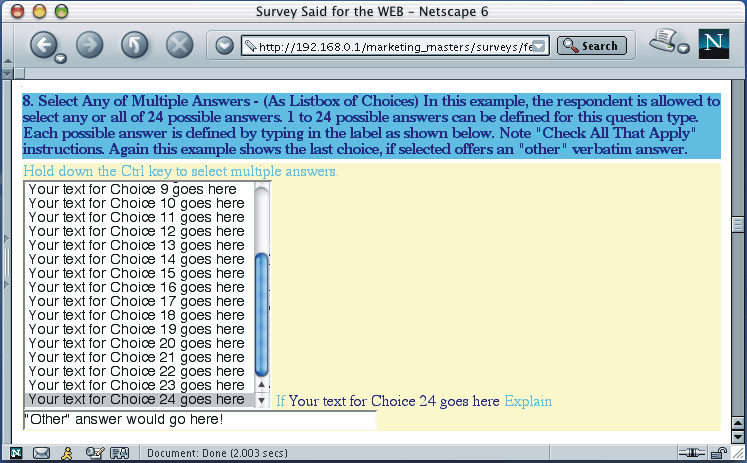This screenshot has width=747, height=463.
Task: Open the Back button history dropdown arrow
Action: click(x=61, y=59)
